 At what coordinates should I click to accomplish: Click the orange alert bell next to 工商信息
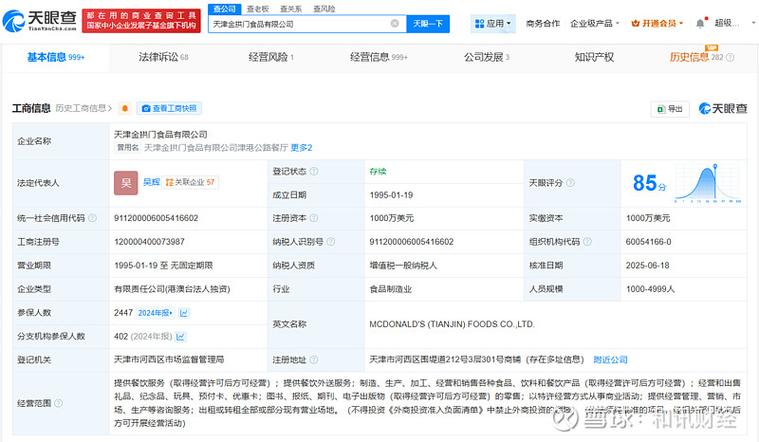tap(125, 108)
